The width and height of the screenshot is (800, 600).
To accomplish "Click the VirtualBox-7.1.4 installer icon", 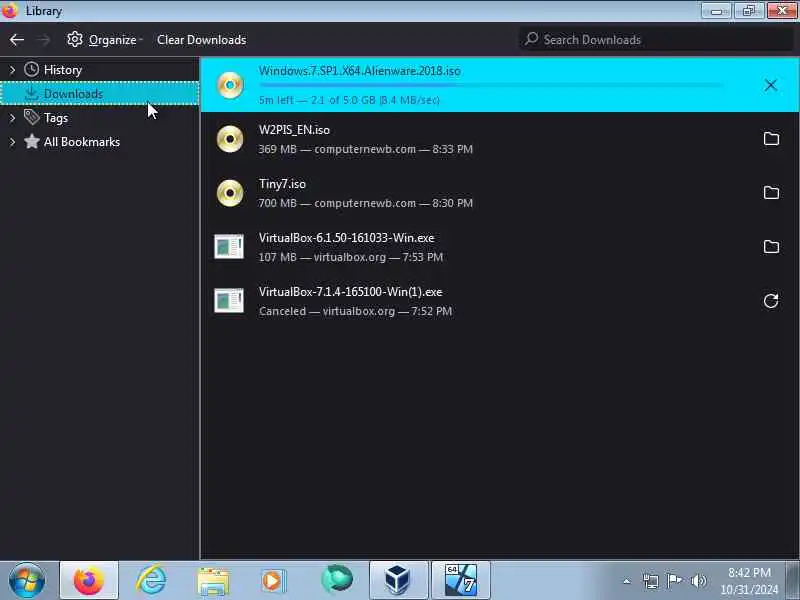I will click(x=229, y=301).
